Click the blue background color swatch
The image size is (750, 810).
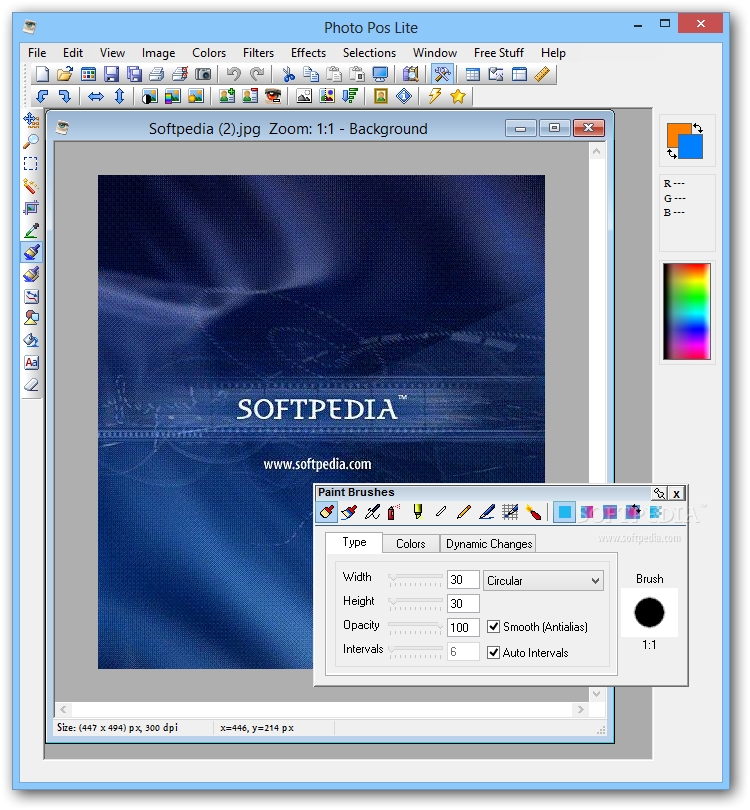[x=692, y=149]
